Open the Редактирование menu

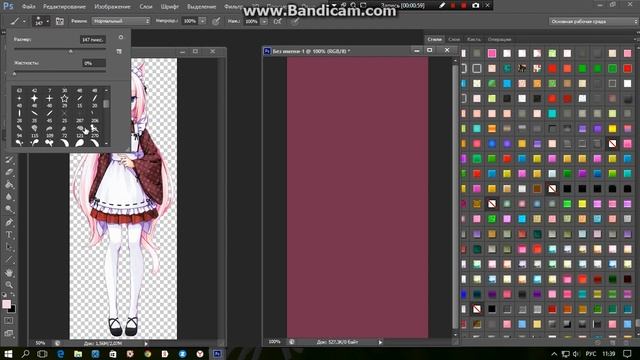[x=64, y=7]
